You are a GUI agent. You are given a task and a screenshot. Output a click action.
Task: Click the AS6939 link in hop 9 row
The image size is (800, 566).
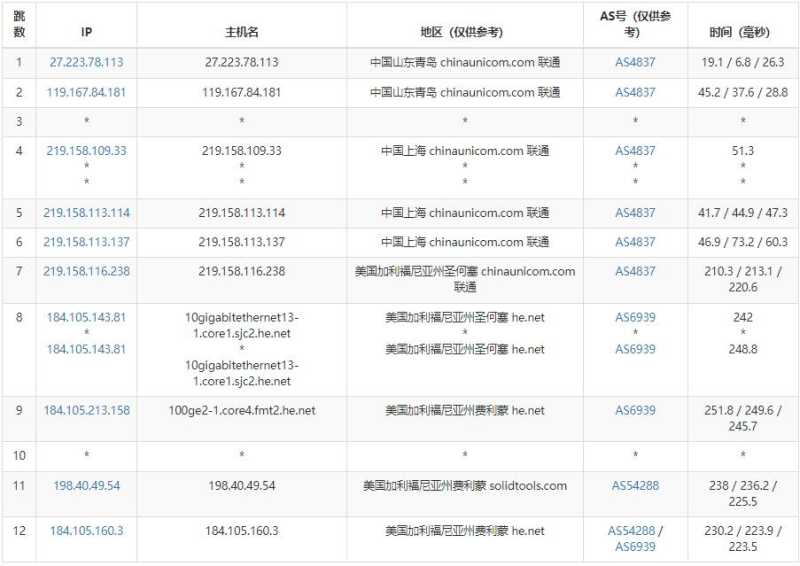[x=635, y=410]
